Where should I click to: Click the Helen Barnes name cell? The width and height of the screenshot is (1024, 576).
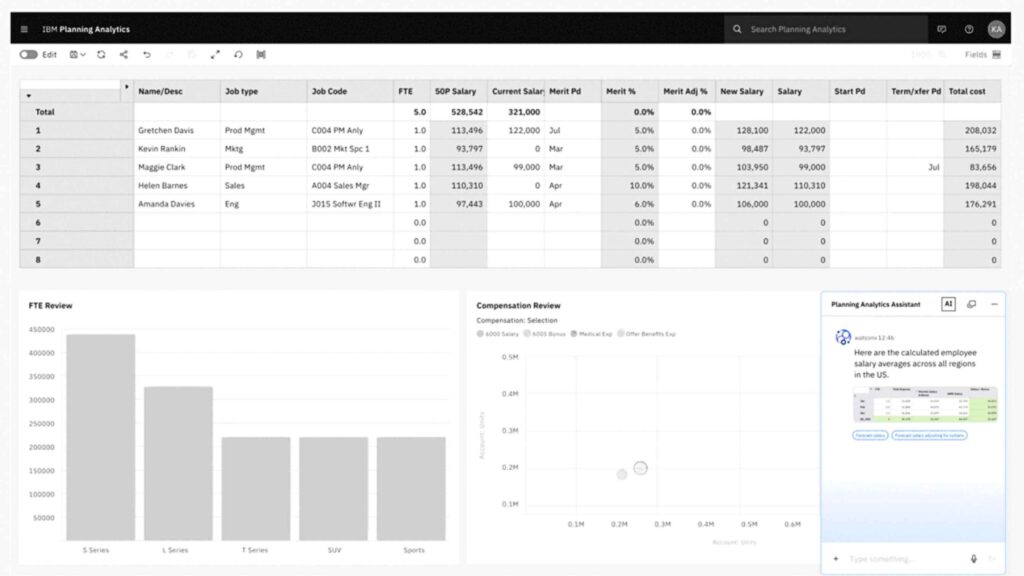[x=177, y=185]
